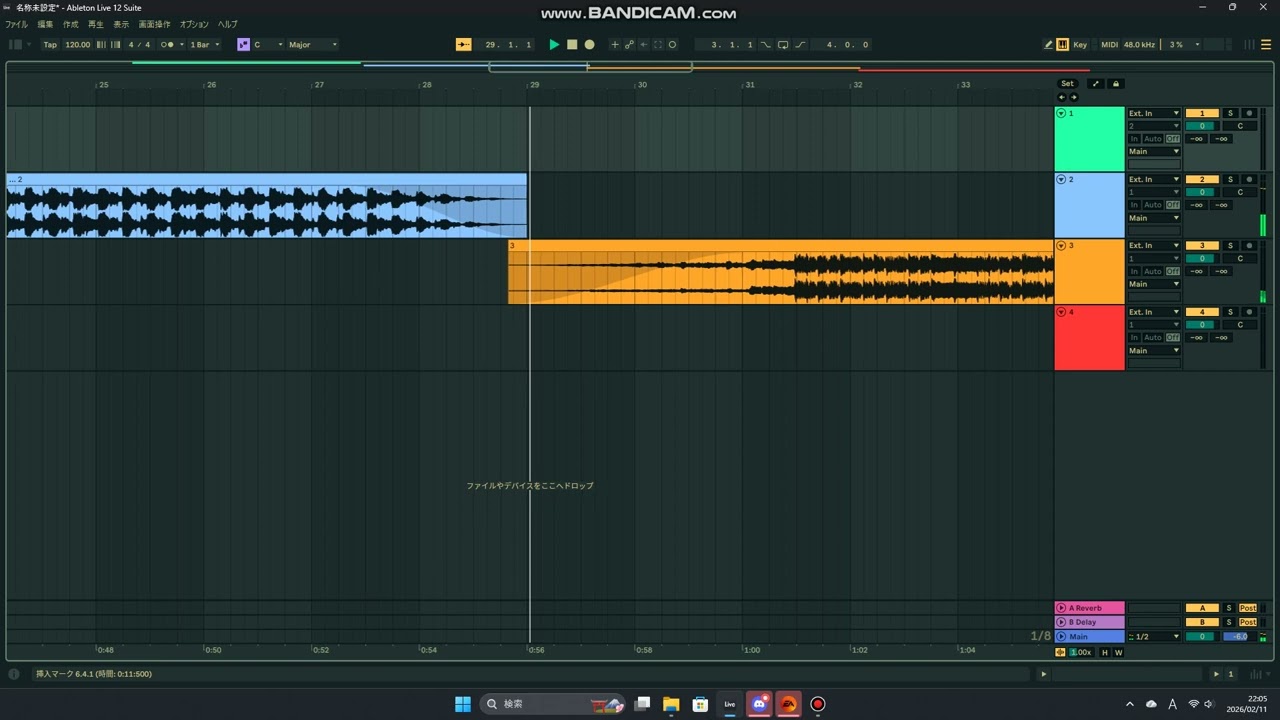Open the オプション menu
The image size is (1280, 720).
[x=194, y=24]
